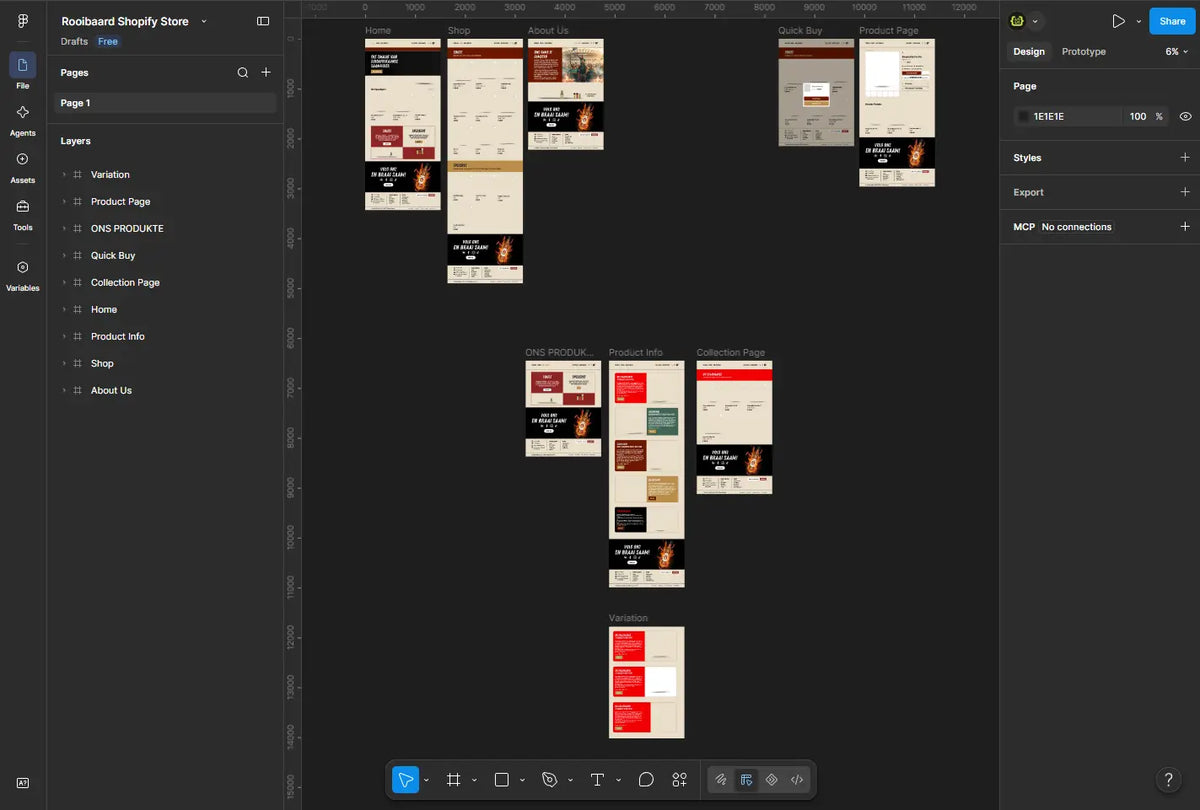Open the Move tool options chevron

[426, 780]
